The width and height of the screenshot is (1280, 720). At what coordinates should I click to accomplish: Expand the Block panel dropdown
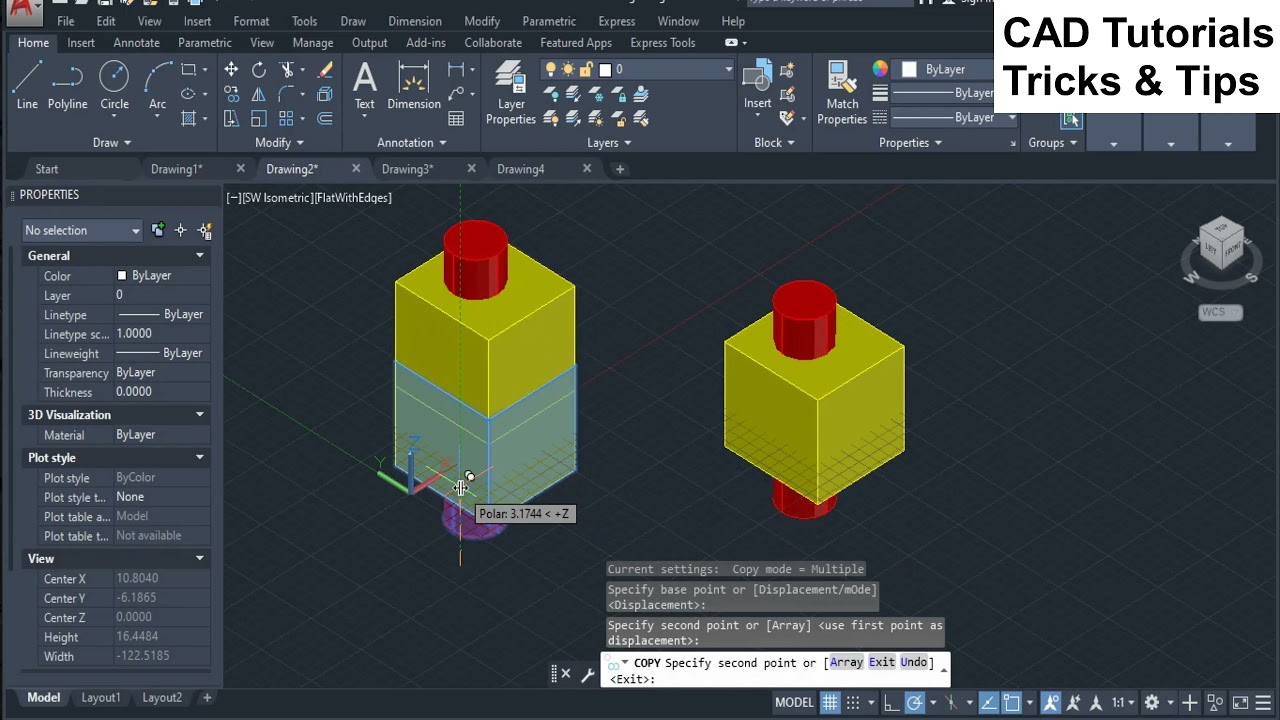click(x=774, y=143)
